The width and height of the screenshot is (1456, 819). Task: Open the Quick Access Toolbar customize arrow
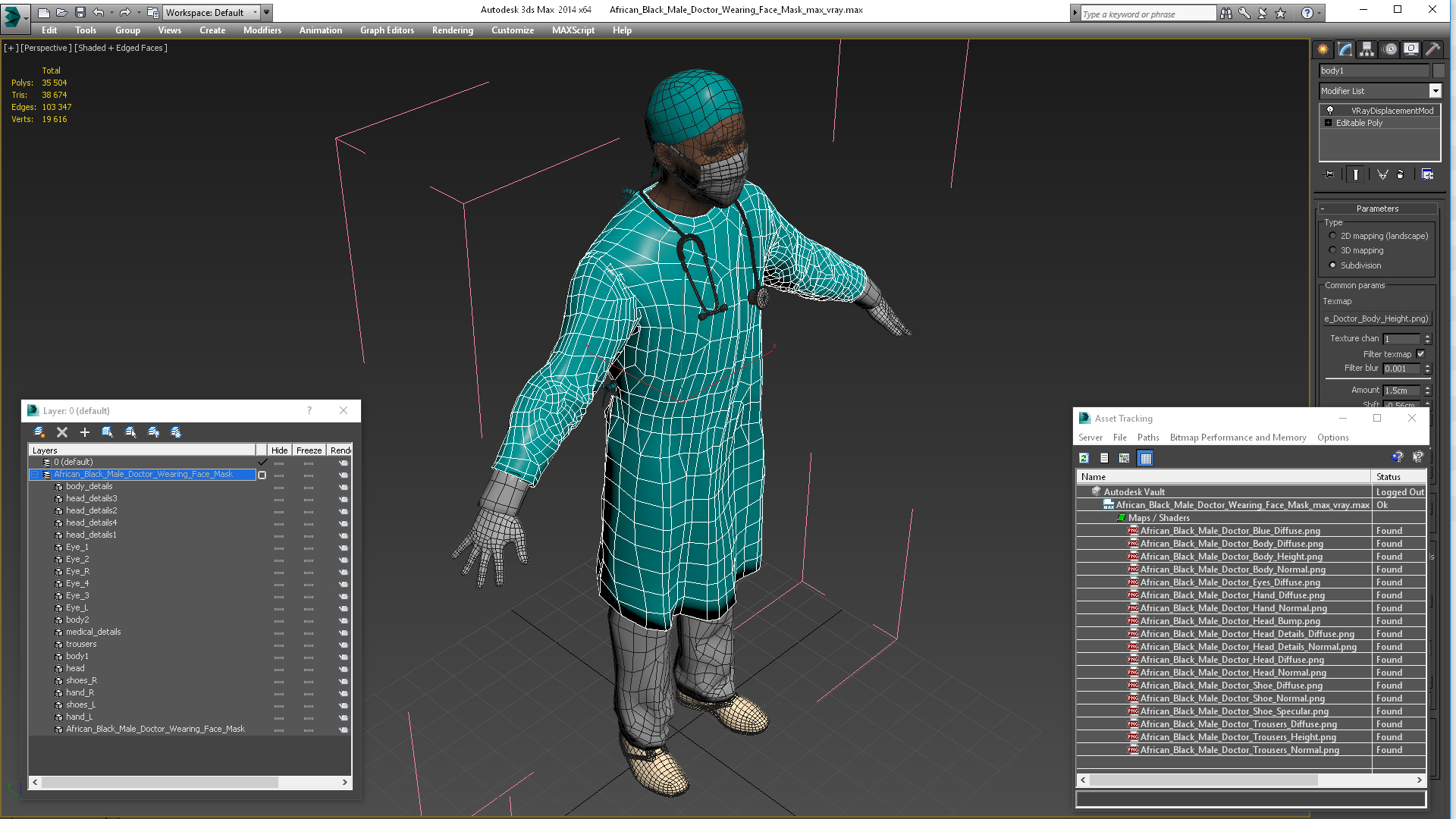tap(267, 13)
